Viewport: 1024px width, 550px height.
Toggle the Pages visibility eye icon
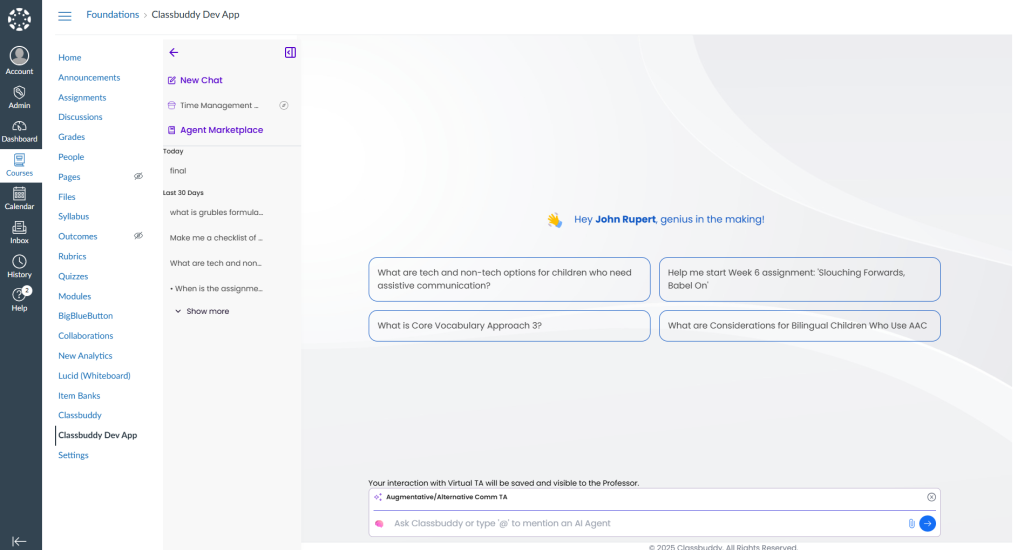click(139, 177)
